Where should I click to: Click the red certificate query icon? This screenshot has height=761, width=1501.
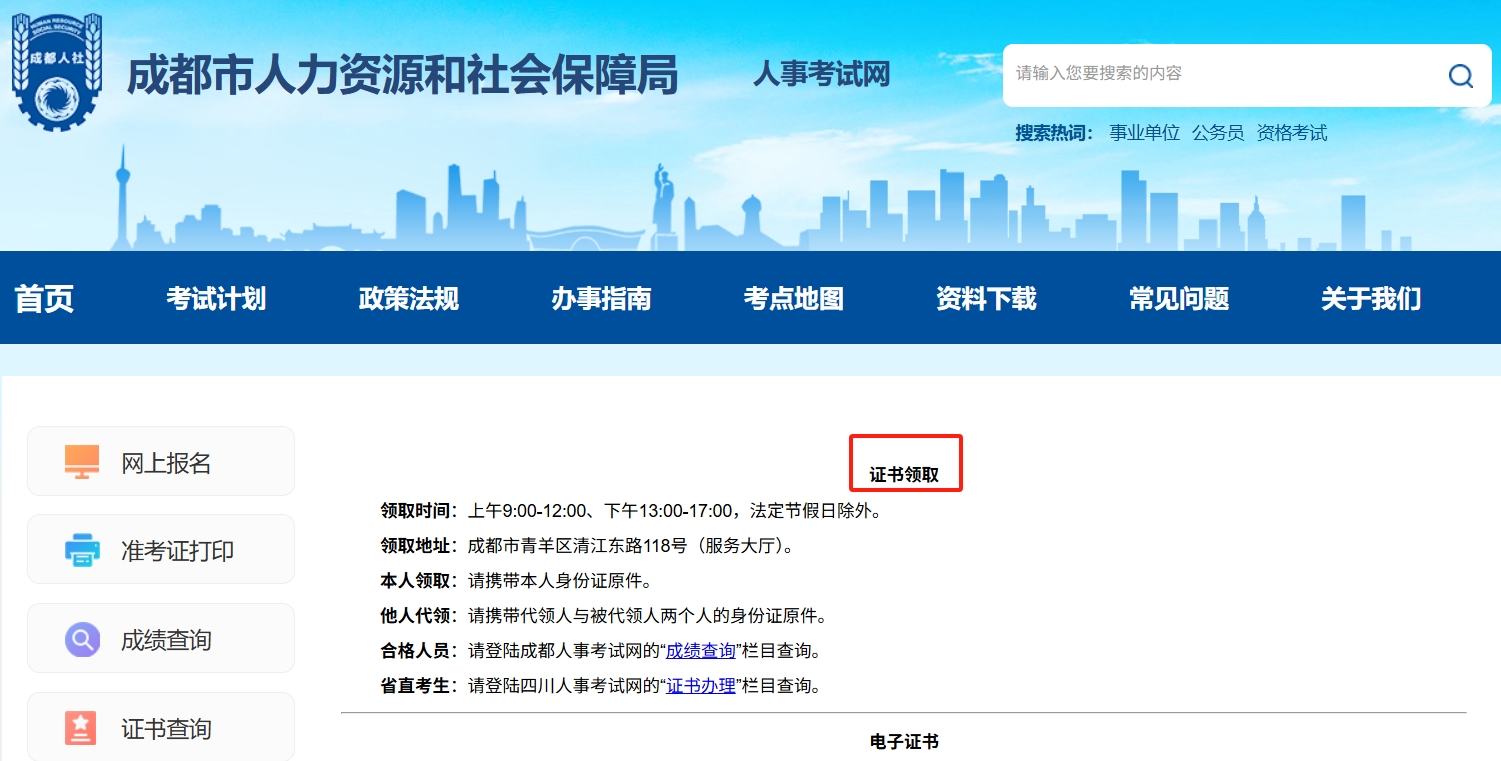[80, 728]
